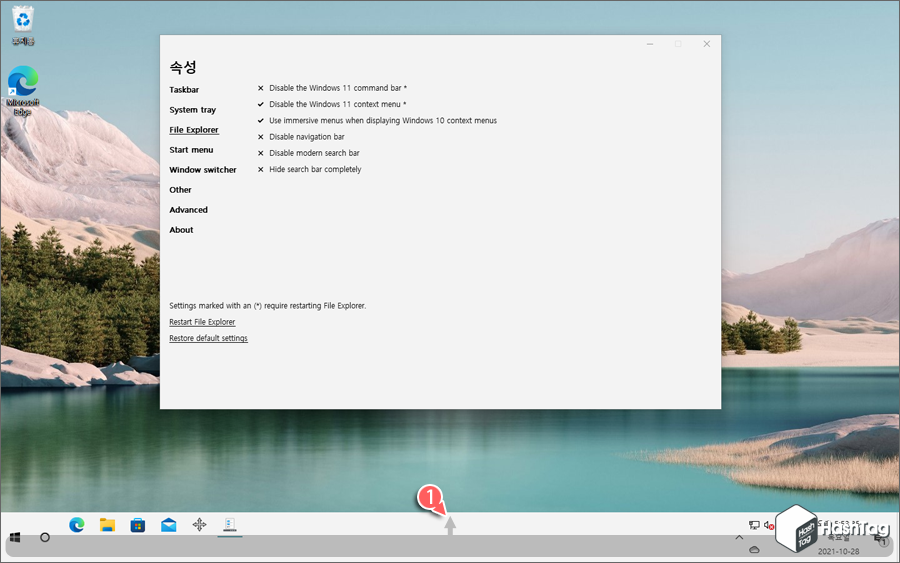Image resolution: width=900 pixels, height=563 pixels.
Task: Open the System tray settings section
Action: pyautogui.click(x=192, y=110)
